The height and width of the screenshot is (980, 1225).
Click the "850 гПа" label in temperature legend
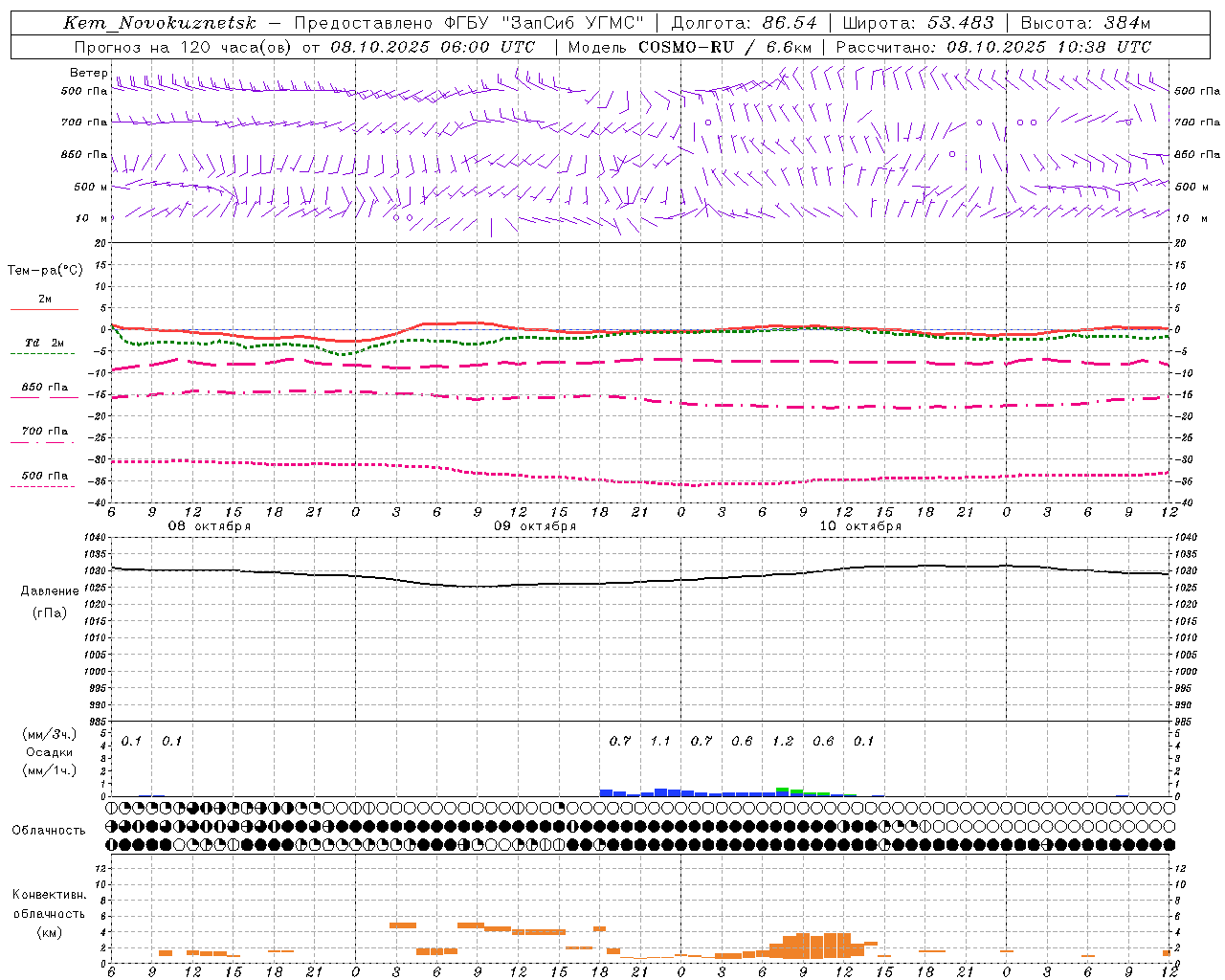click(x=44, y=388)
